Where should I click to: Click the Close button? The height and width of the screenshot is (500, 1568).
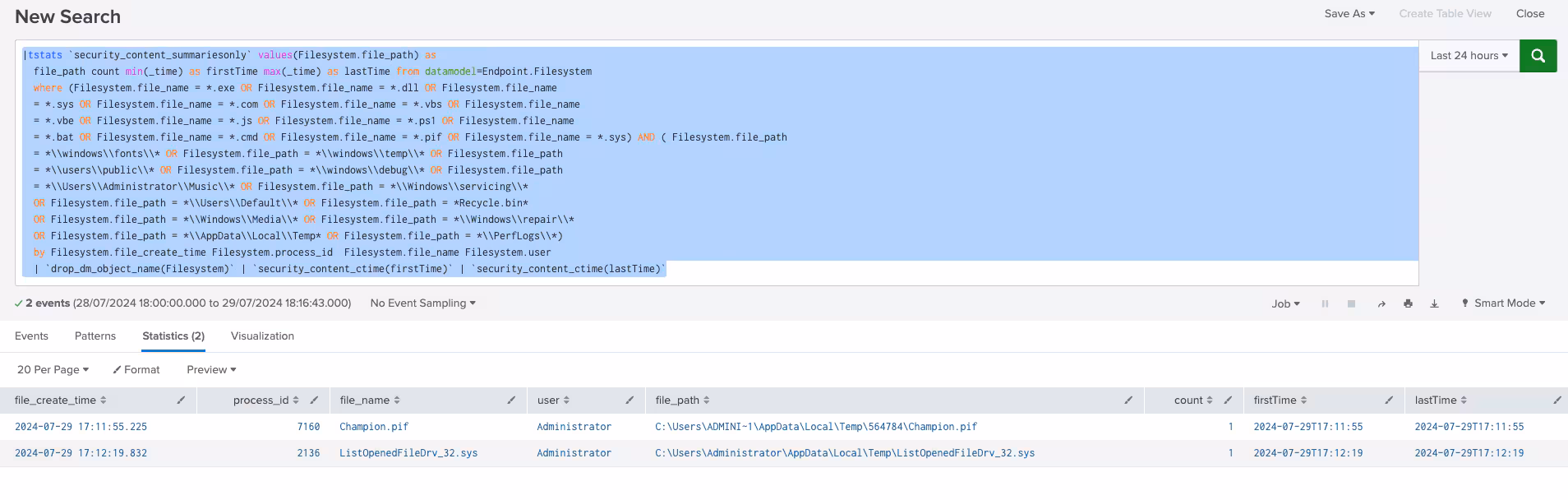pyautogui.click(x=1529, y=14)
